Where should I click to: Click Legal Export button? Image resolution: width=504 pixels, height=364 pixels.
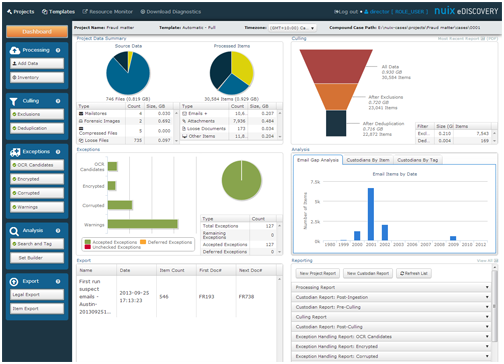37,295
